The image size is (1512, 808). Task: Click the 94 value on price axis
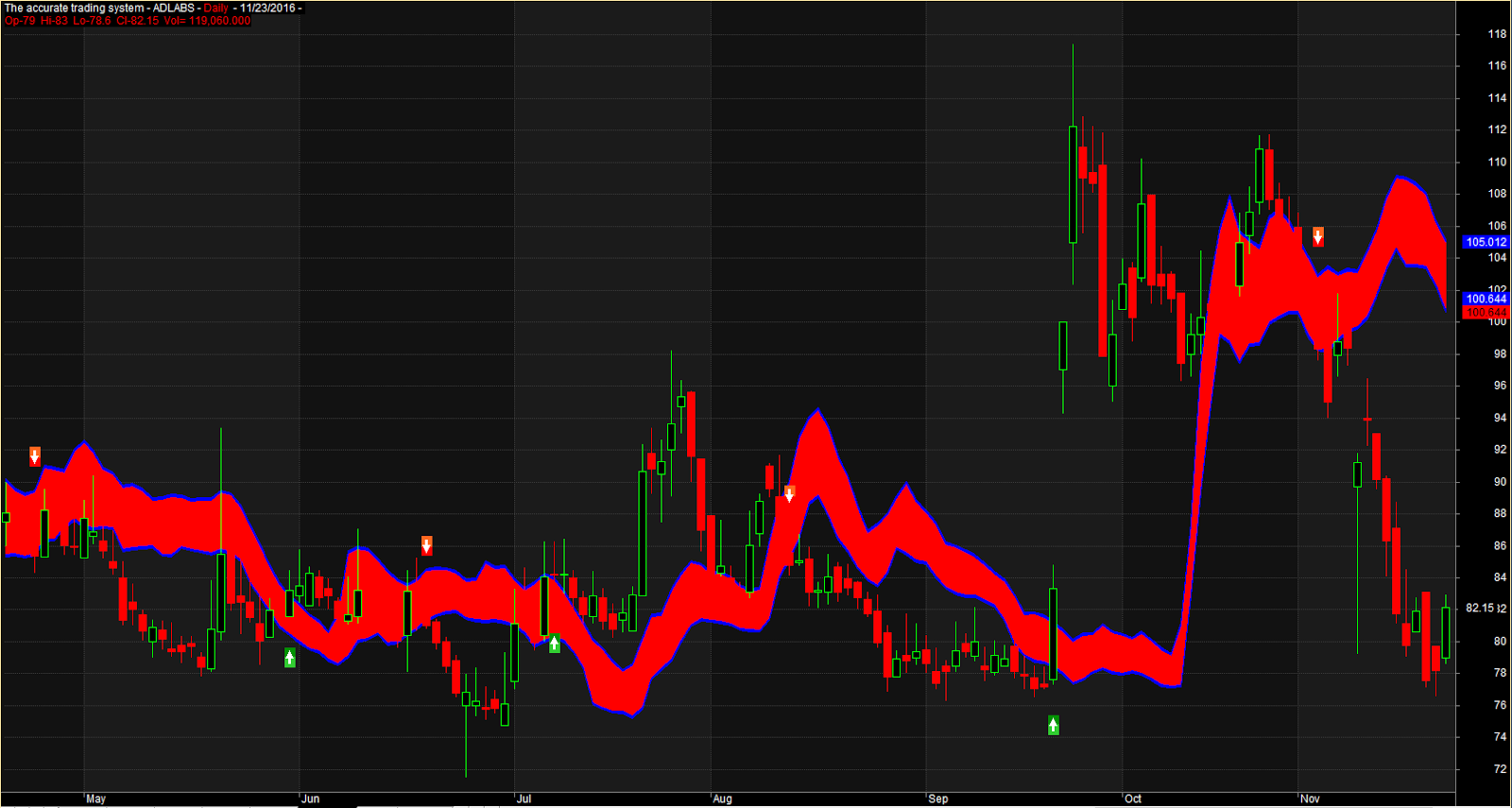click(1500, 418)
